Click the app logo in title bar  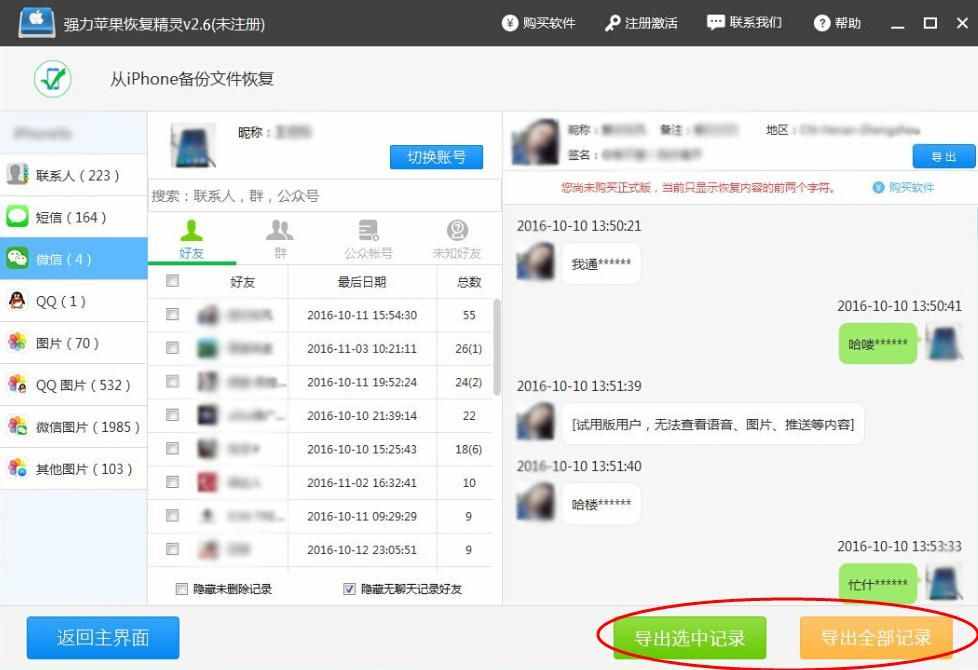pos(37,22)
